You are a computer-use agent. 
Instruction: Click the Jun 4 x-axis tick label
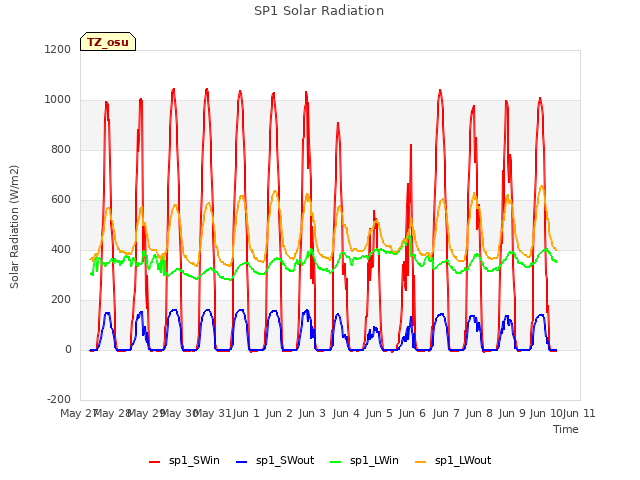point(346,413)
